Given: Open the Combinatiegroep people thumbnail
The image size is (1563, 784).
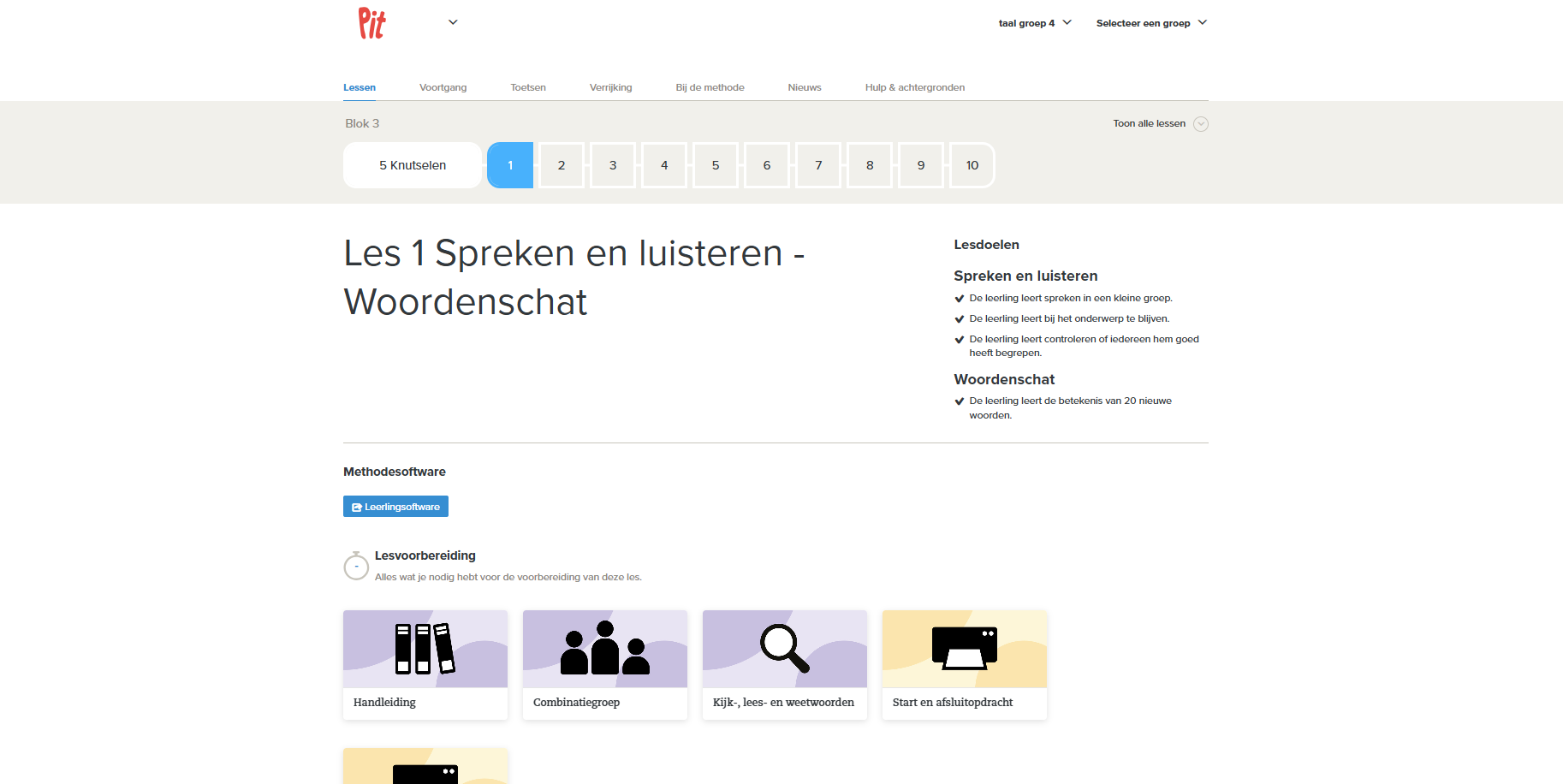Looking at the screenshot, I should point(605,649).
